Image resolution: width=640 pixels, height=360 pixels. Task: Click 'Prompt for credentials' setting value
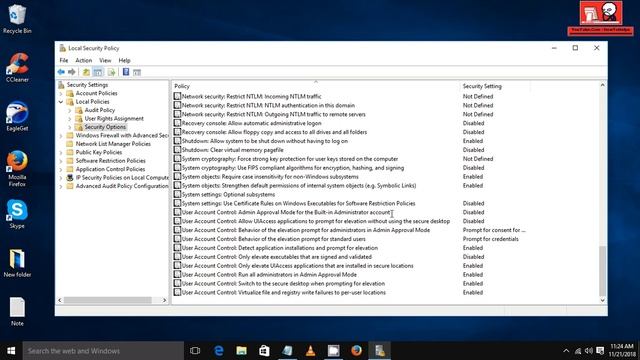[491, 239]
